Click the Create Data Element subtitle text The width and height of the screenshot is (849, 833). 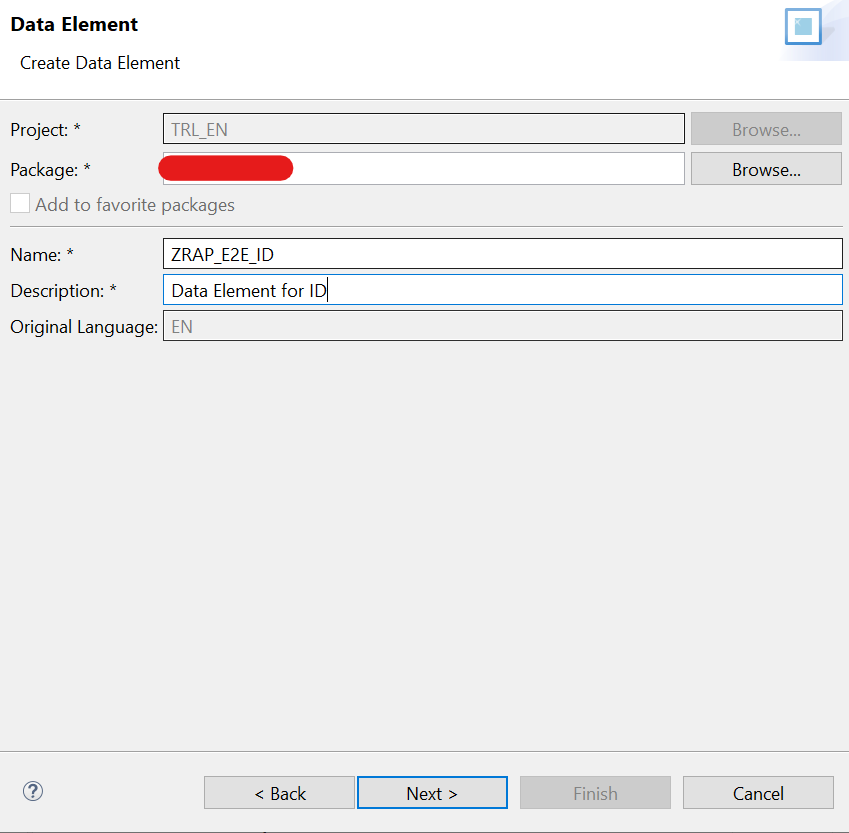[100, 63]
